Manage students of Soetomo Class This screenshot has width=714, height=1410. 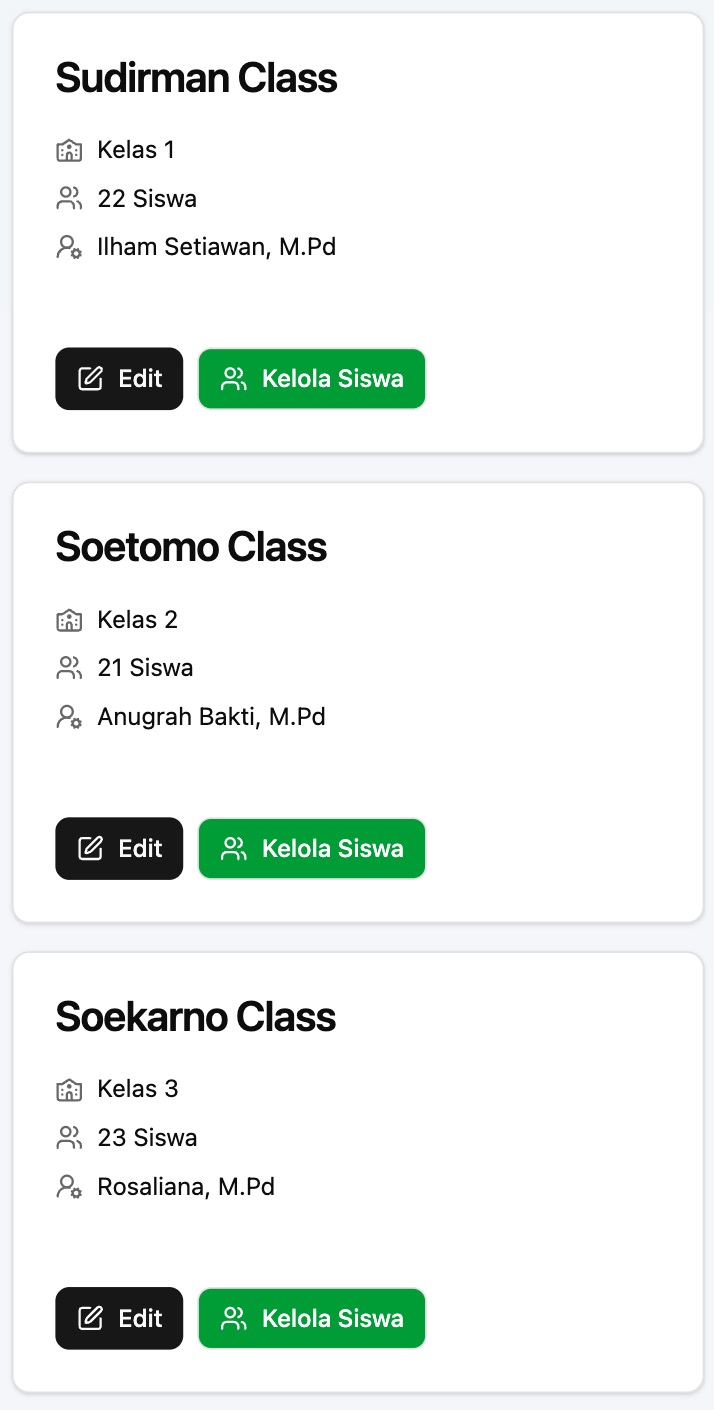(x=312, y=848)
